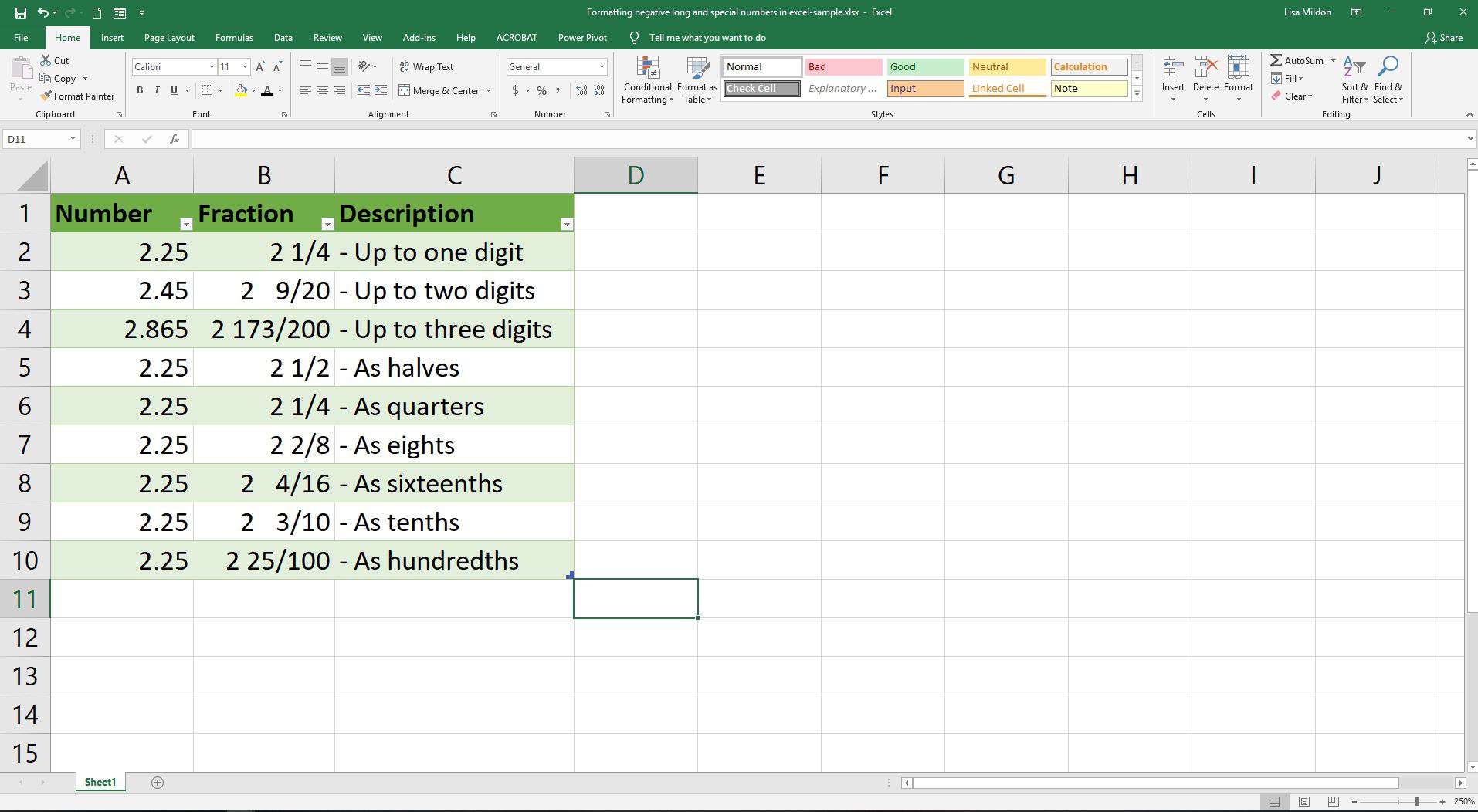Toggle Bottom Align

point(340,66)
